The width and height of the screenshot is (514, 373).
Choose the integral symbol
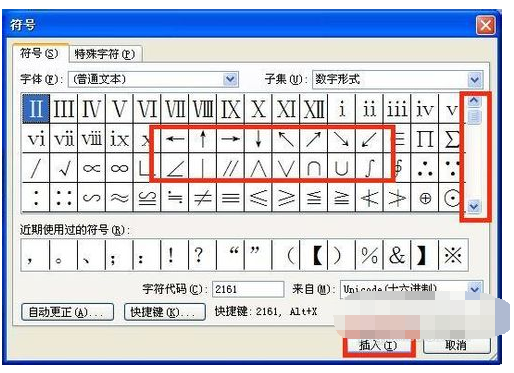[x=369, y=168]
